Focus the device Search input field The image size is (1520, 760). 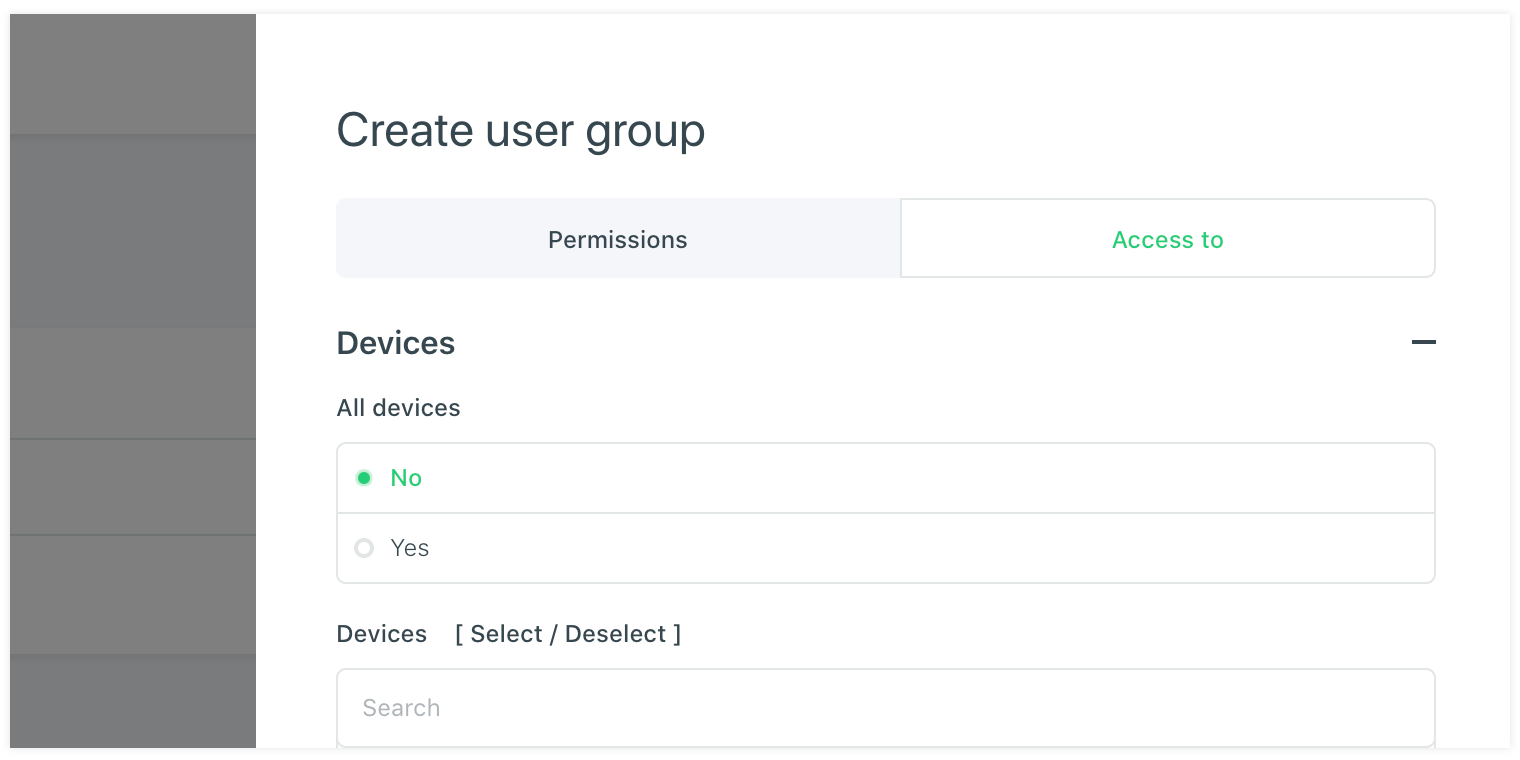tap(885, 708)
